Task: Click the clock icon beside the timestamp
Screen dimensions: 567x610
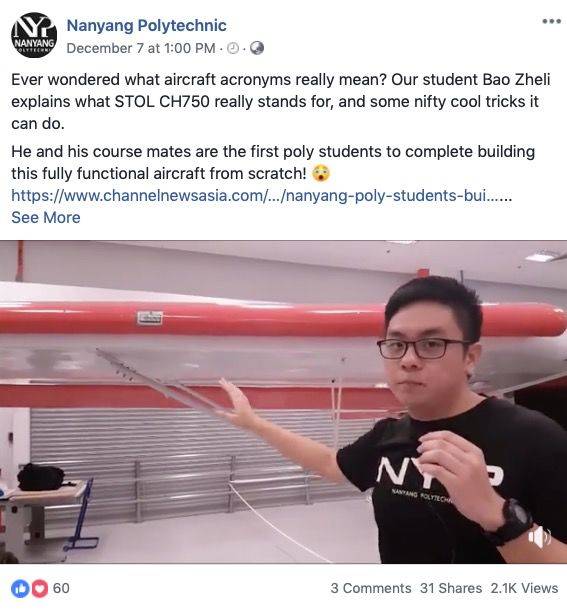Action: [x=233, y=48]
